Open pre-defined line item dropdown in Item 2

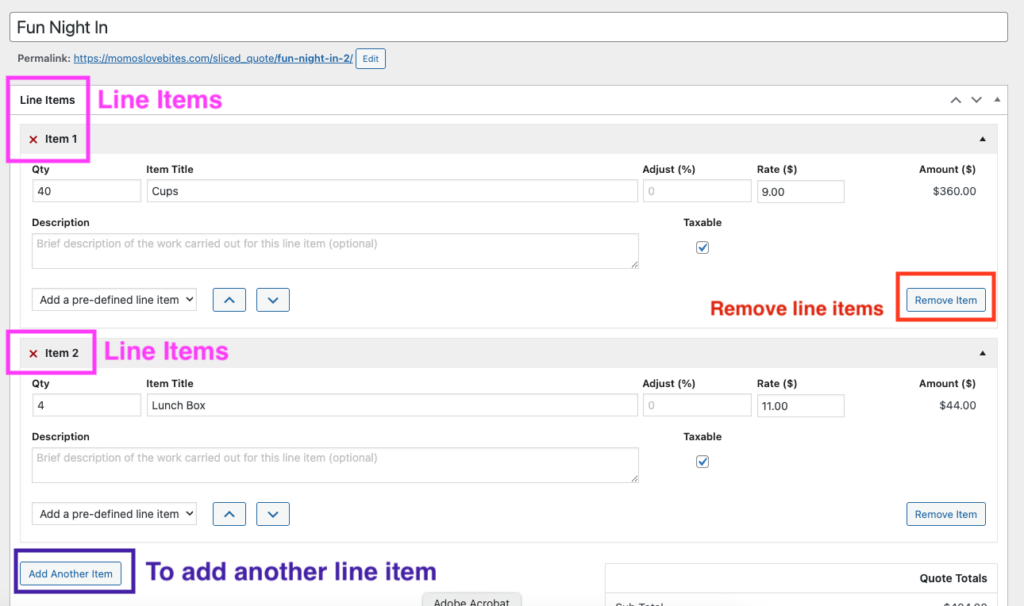(114, 514)
